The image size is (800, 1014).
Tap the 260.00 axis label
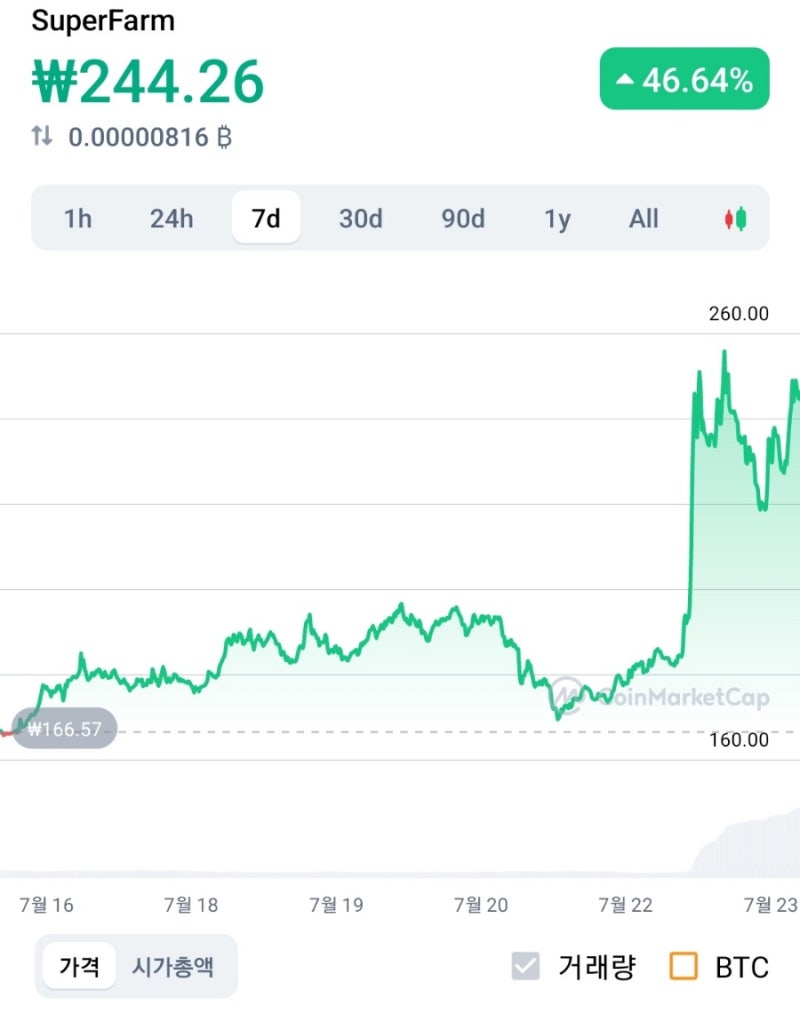pos(739,314)
